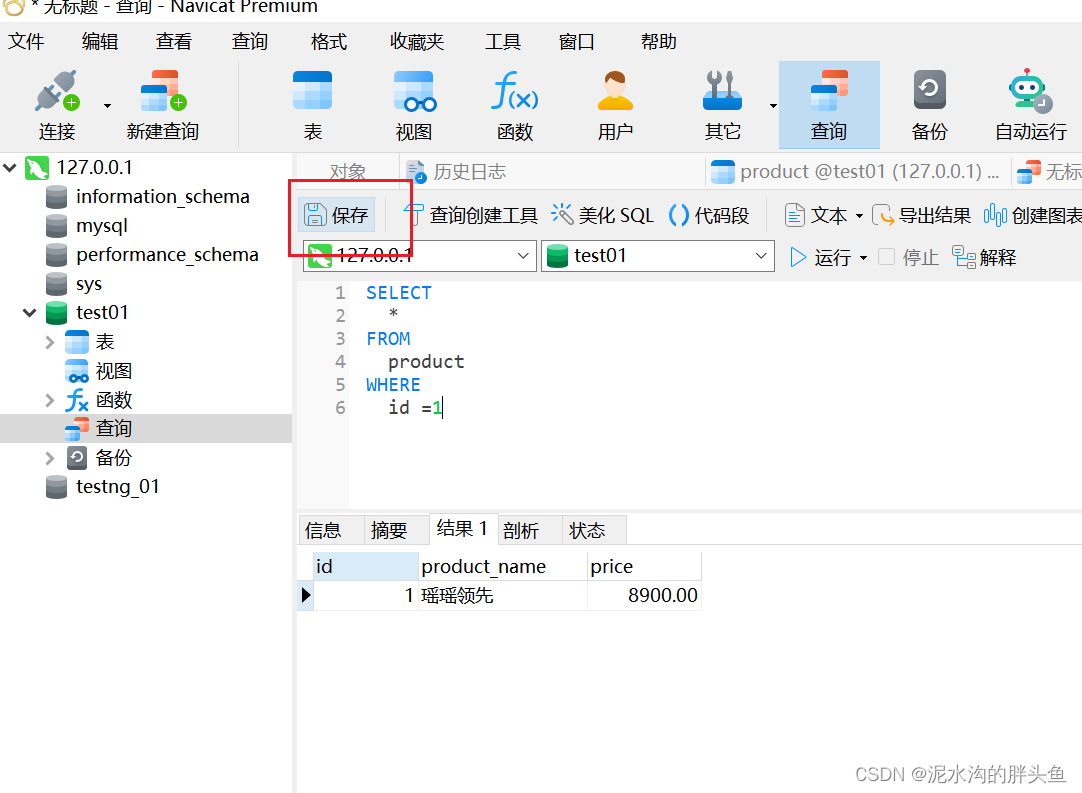Open the 用户 (Users) management icon
Image resolution: width=1082 pixels, height=793 pixels.
[x=614, y=103]
